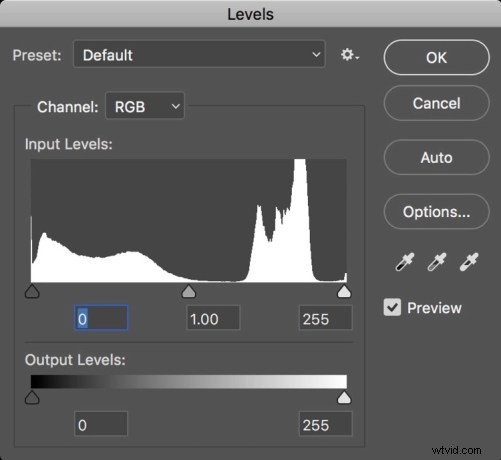Click the input shadows value field
Viewport: 501px width, 460px height.
101,318
